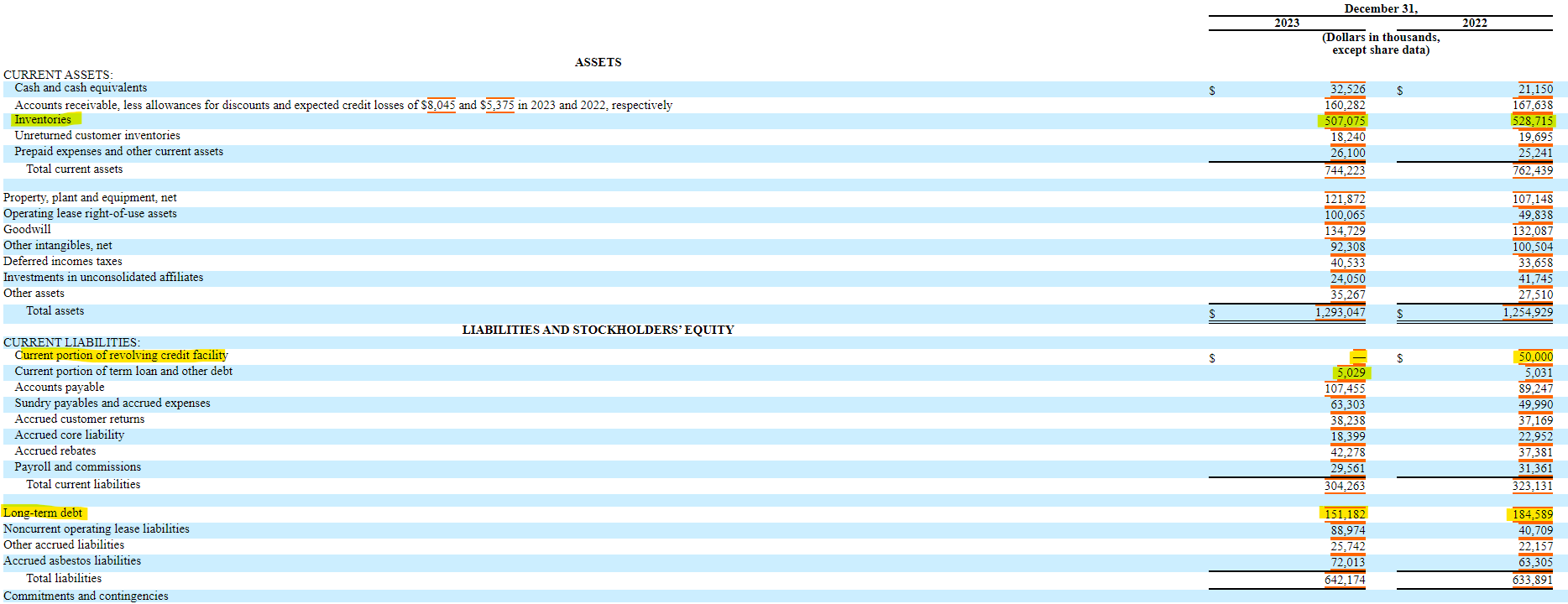The image size is (1568, 604).
Task: Click operating lease right-of-use value 100,065
Action: click(1345, 215)
